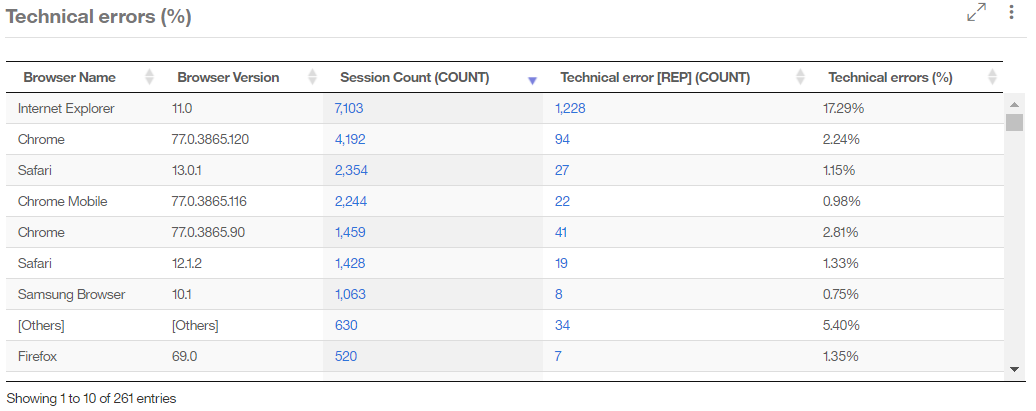This screenshot has height=411, width=1036.
Task: Toggle the Session Count sort direction arrow
Action: tap(532, 79)
